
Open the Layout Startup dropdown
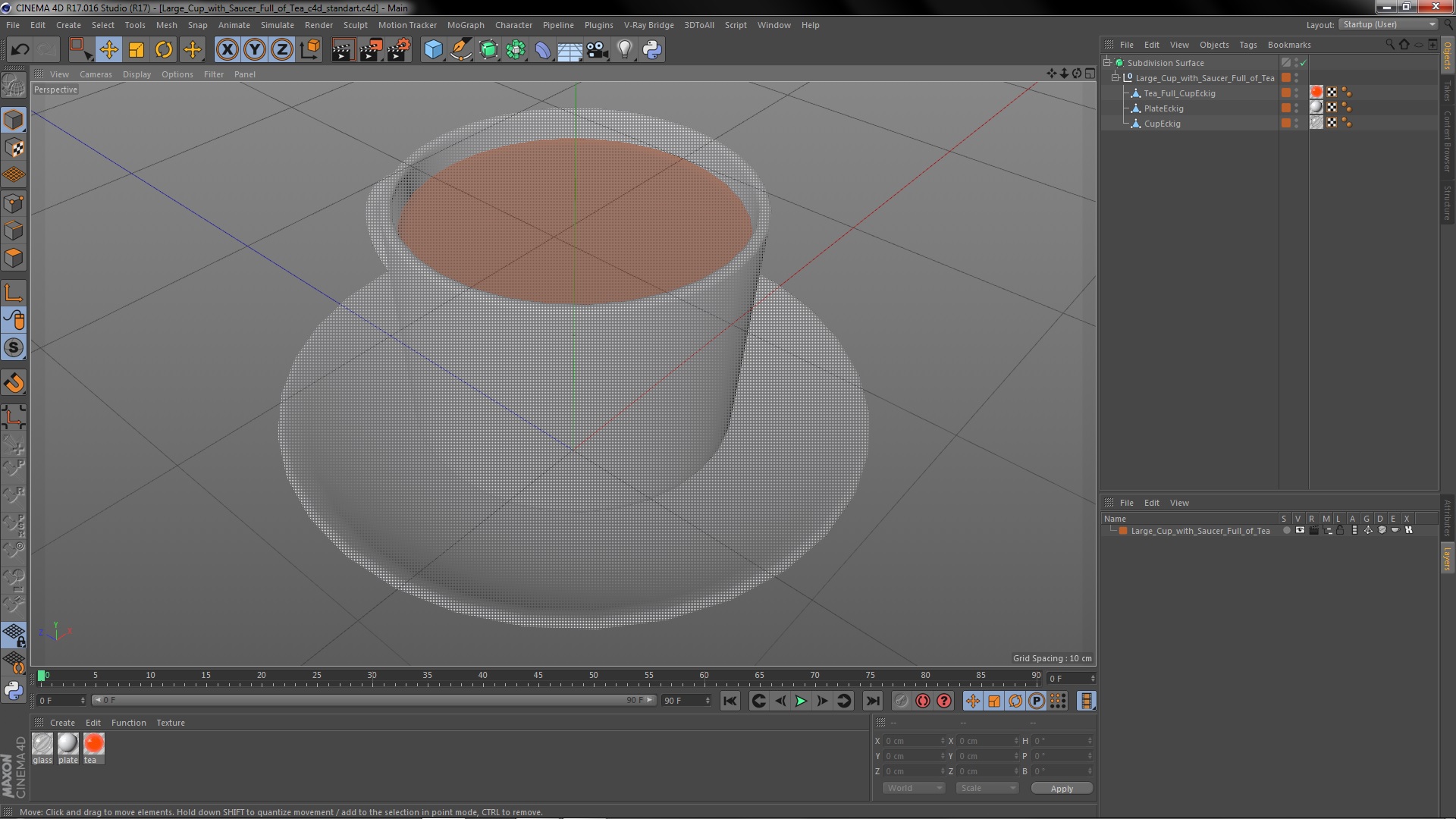(x=1389, y=25)
